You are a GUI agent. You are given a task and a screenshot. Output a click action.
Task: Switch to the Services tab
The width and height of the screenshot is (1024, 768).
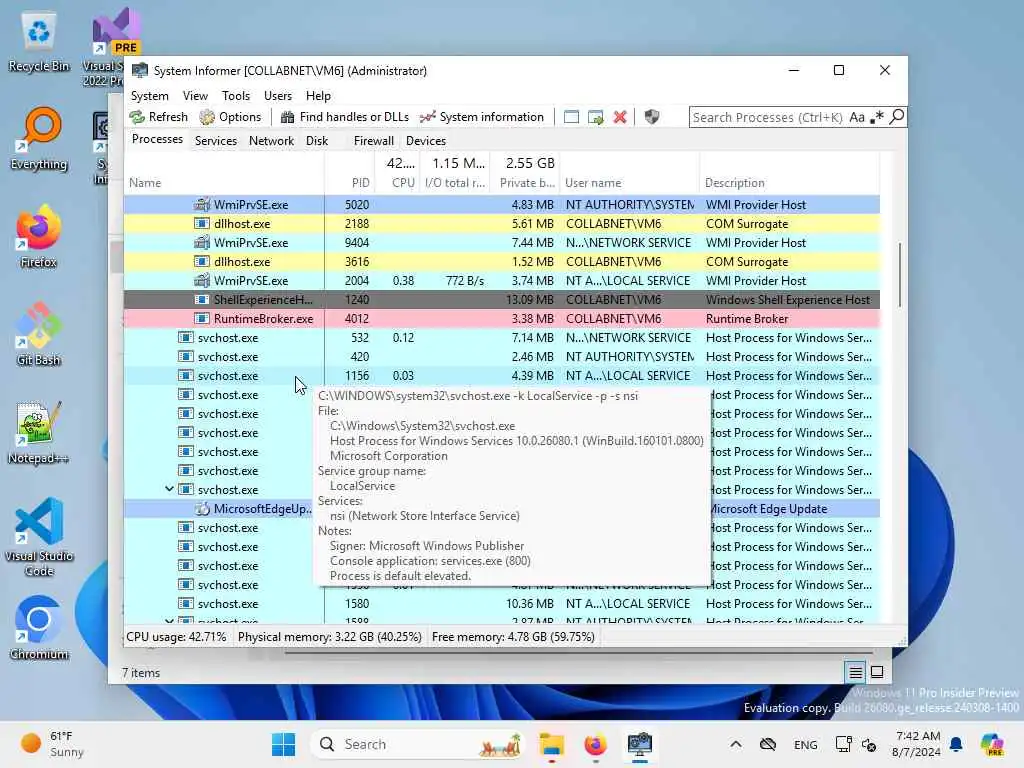[x=216, y=140]
